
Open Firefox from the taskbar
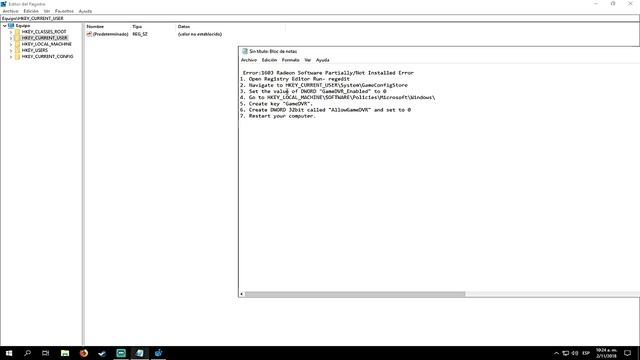[x=84, y=353]
